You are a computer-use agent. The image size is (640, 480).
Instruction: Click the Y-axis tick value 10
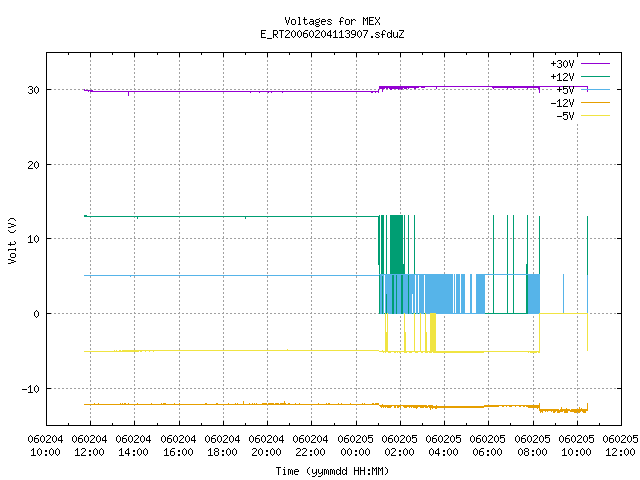(x=33, y=239)
